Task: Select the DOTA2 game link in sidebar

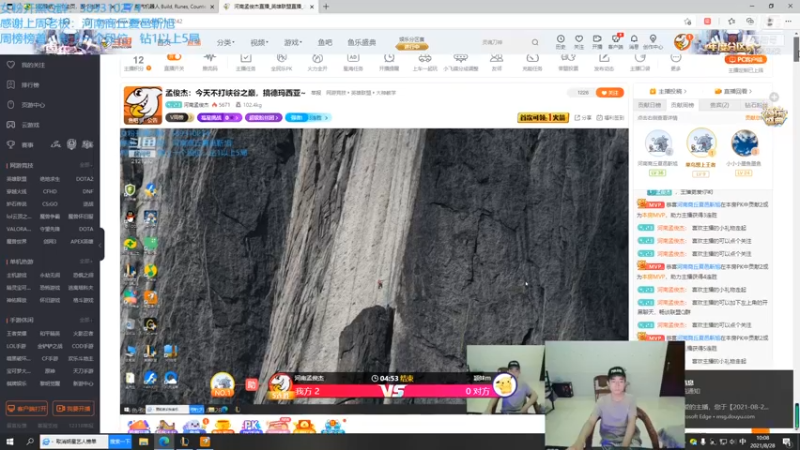Action: pos(84,179)
